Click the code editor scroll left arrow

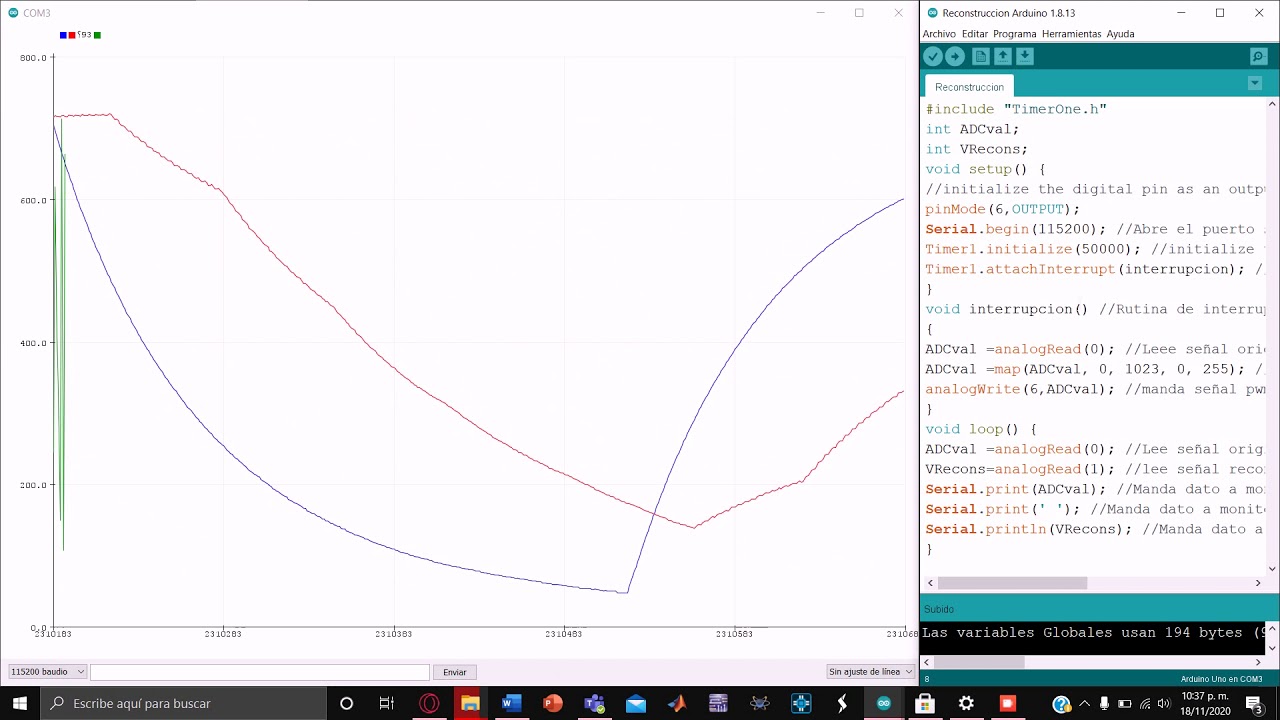click(x=930, y=583)
